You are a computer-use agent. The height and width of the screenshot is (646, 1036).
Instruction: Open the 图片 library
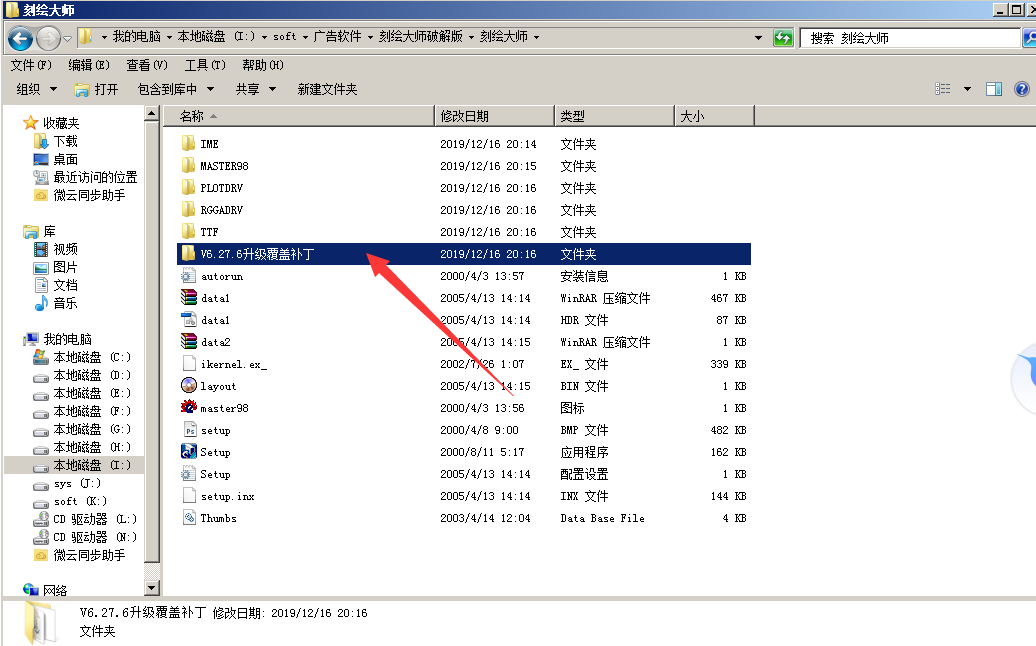[62, 267]
